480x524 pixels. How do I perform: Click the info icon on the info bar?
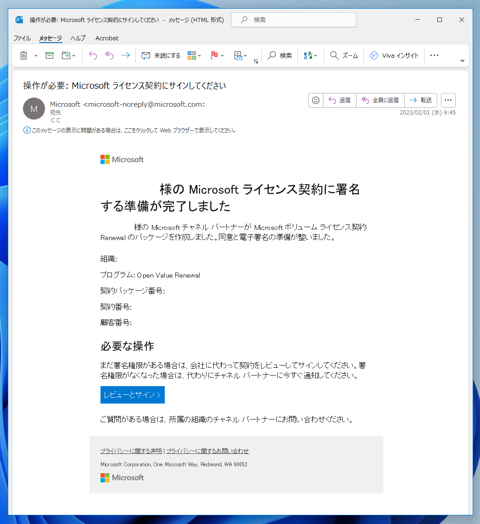click(x=26, y=130)
